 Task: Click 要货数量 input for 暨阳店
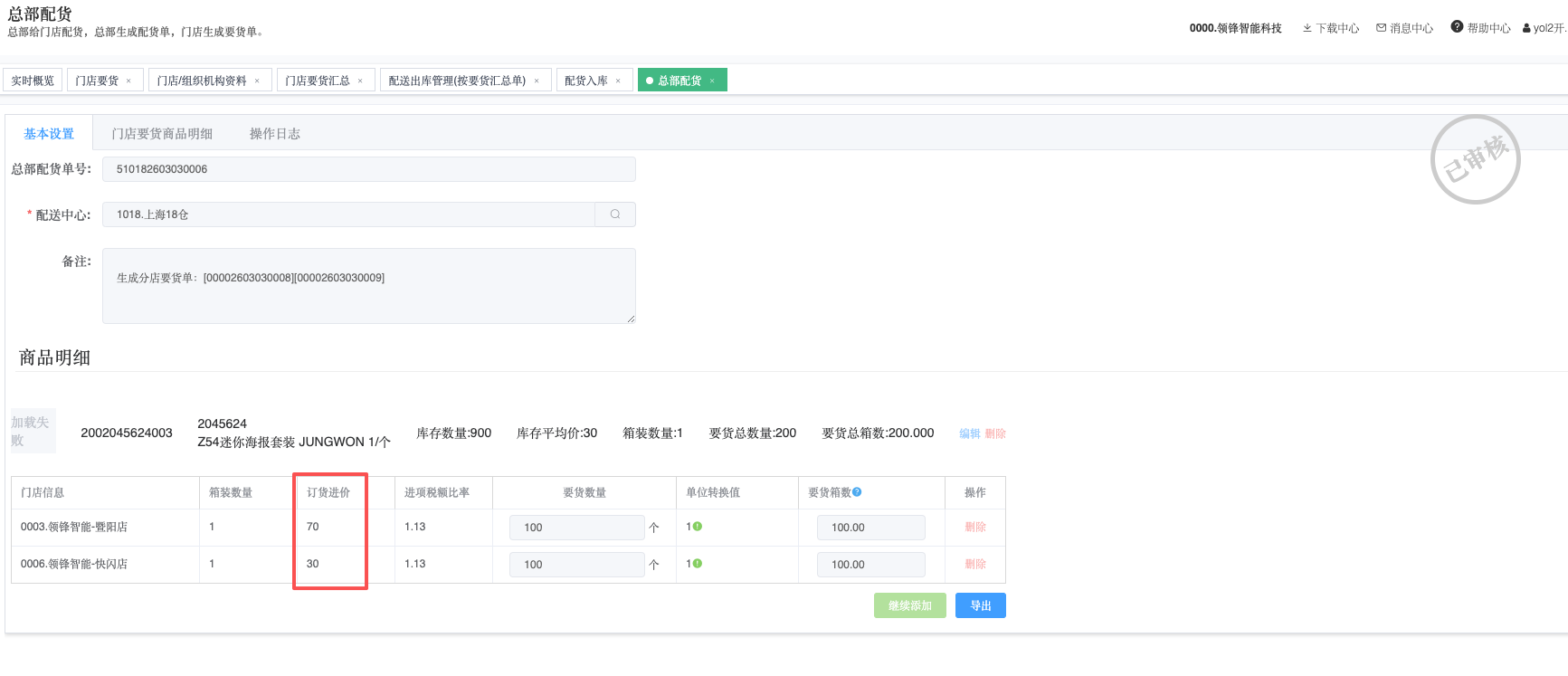(576, 528)
